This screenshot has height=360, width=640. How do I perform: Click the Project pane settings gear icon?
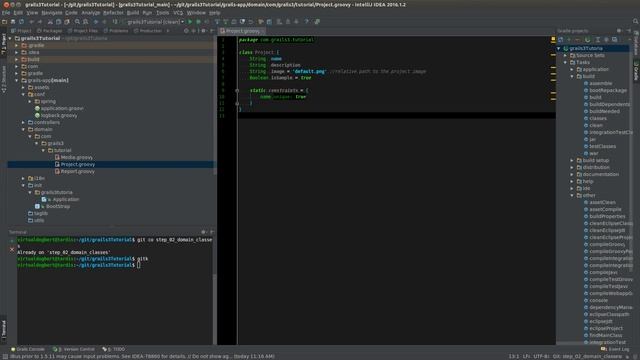click(203, 31)
